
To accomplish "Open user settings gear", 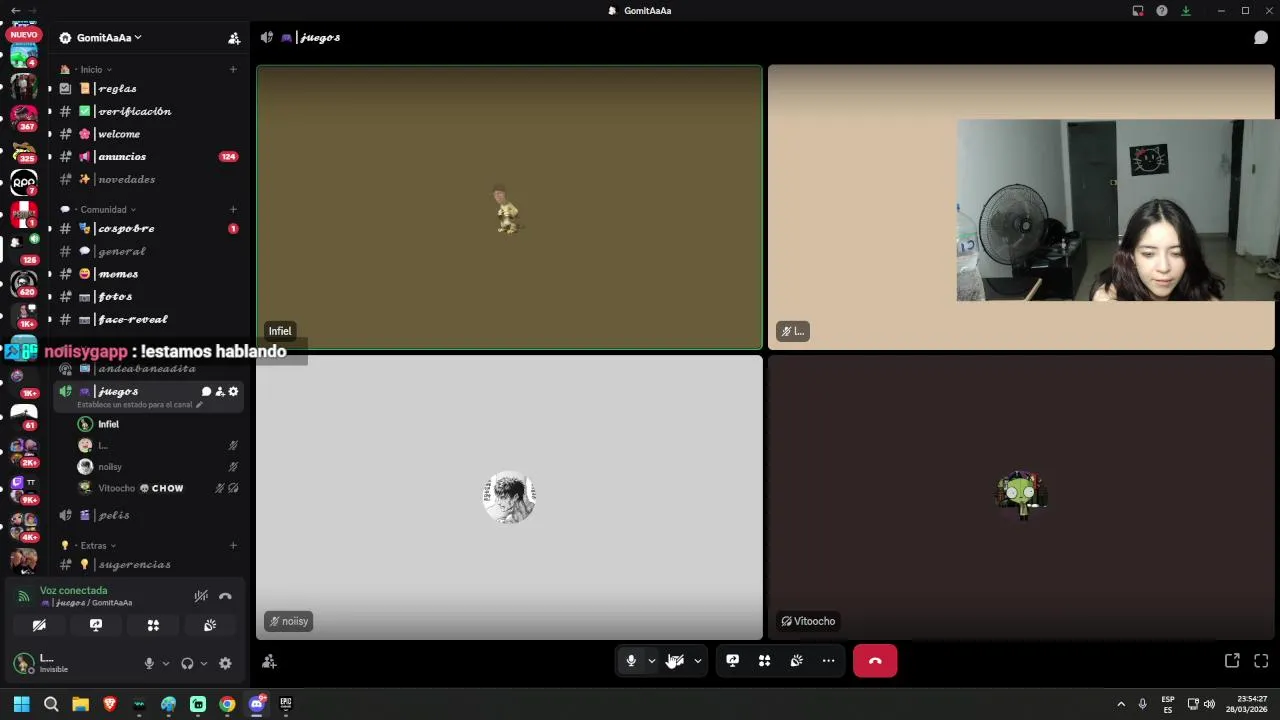I will pyautogui.click(x=225, y=663).
